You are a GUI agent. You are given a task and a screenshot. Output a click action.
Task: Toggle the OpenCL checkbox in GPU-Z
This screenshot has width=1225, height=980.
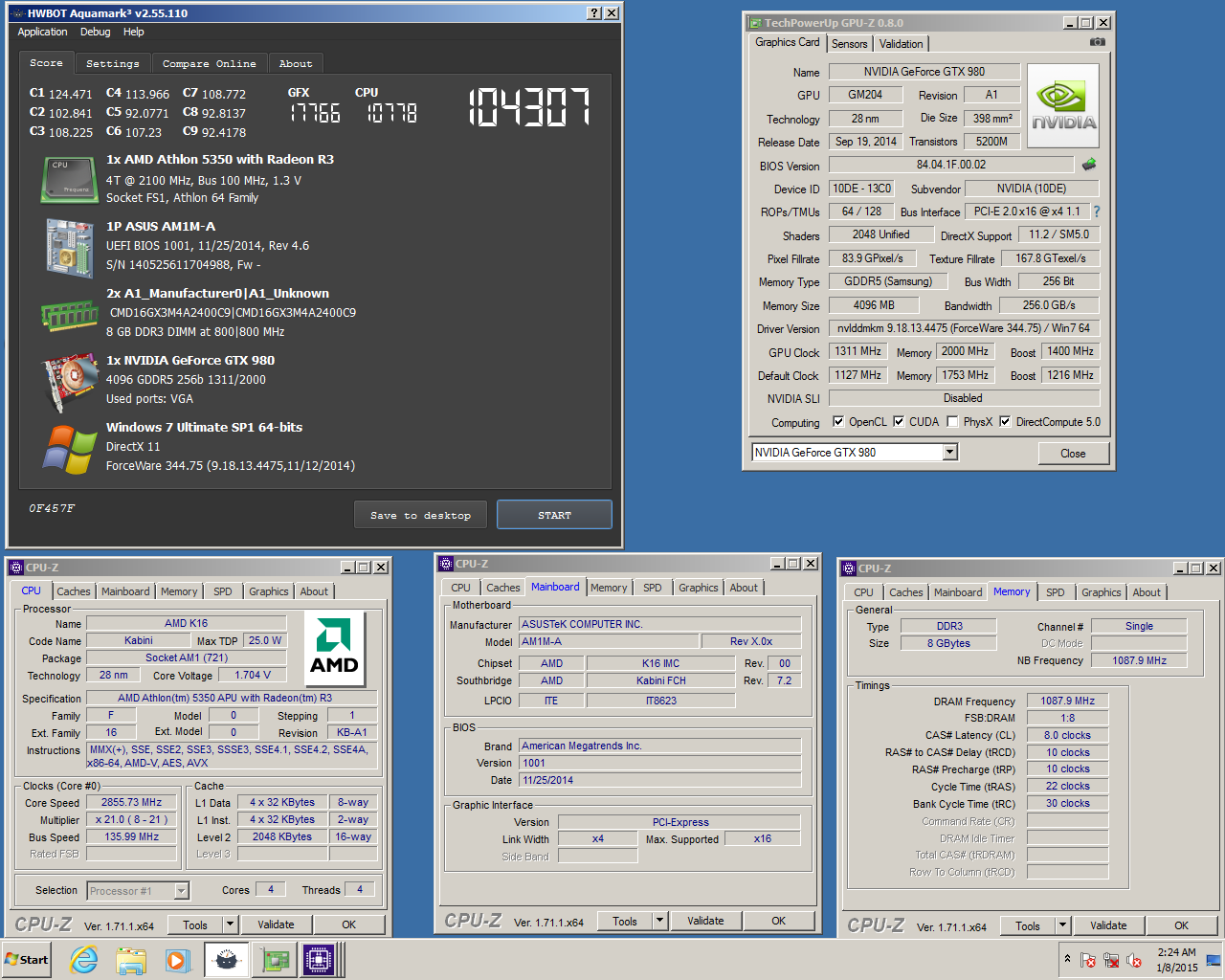coord(838,421)
